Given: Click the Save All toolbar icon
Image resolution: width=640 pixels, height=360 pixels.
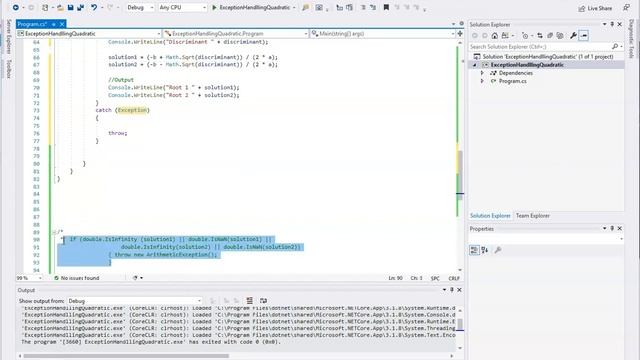Looking at the screenshot, I should (80, 7).
